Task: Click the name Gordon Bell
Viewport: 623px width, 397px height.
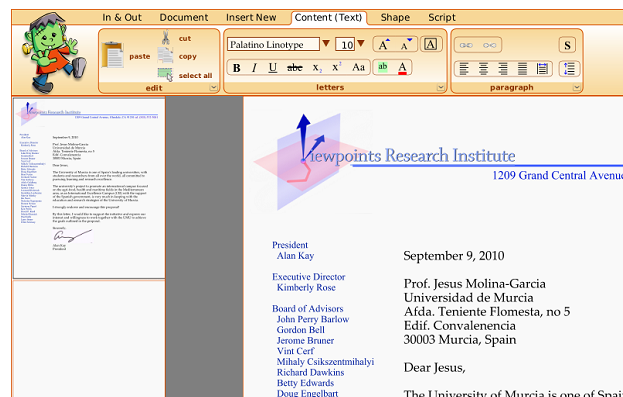Action: pyautogui.click(x=301, y=330)
